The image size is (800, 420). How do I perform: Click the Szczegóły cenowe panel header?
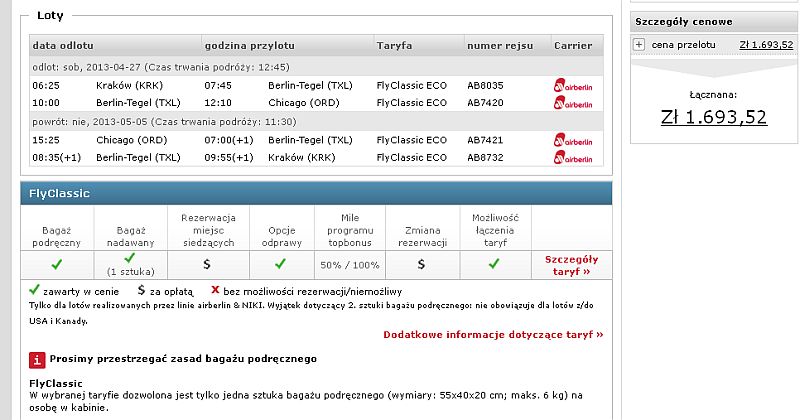click(x=715, y=22)
